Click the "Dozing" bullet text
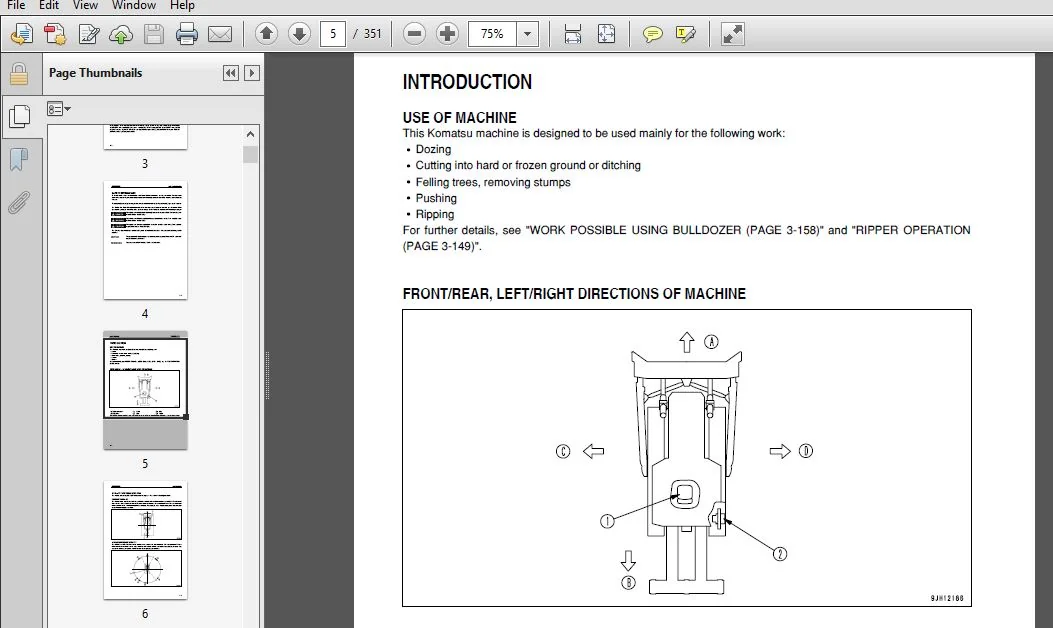The image size is (1053, 628). [433, 149]
